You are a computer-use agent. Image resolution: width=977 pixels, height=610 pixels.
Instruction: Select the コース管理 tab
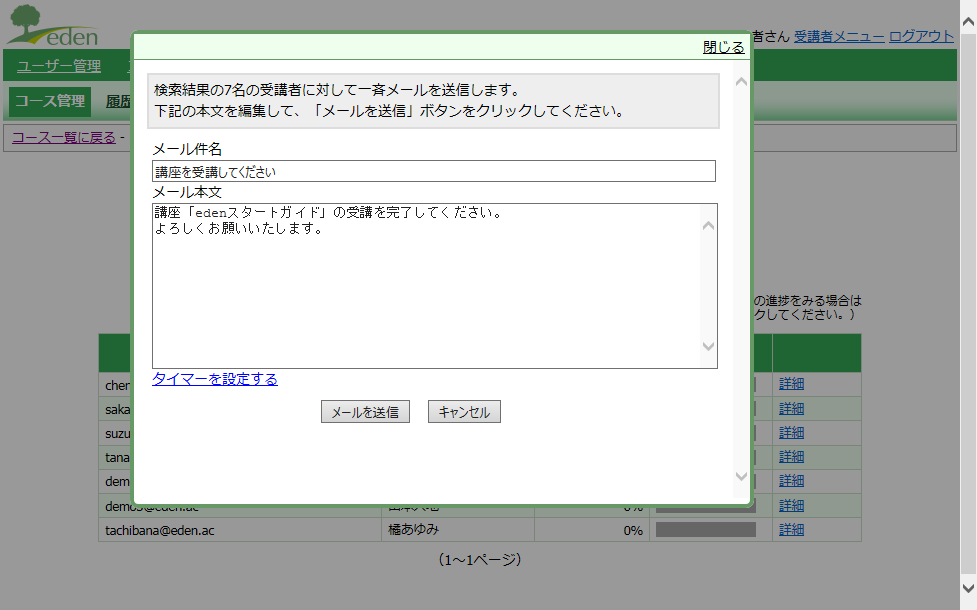[x=50, y=102]
